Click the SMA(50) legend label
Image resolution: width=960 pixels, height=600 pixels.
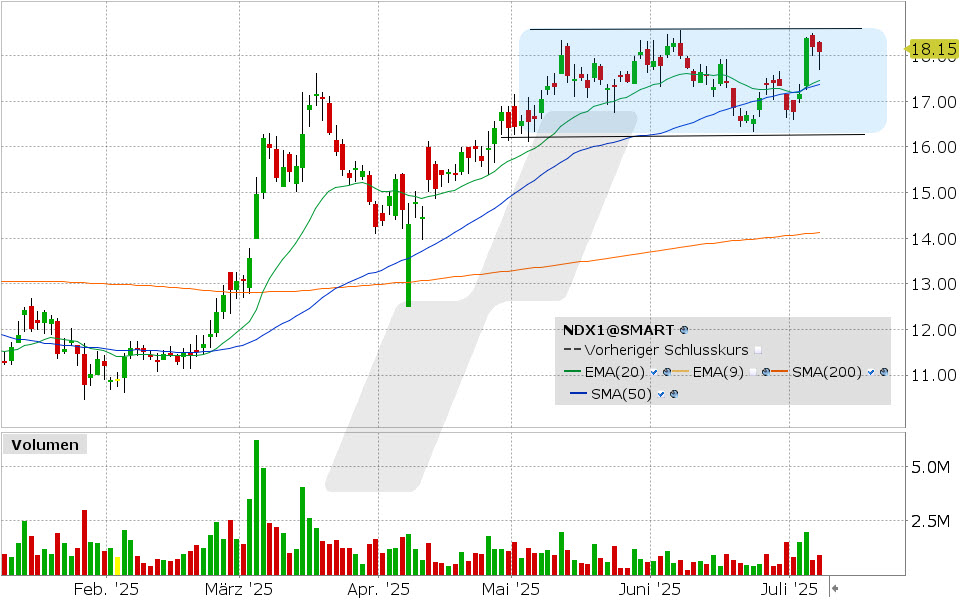[621, 394]
